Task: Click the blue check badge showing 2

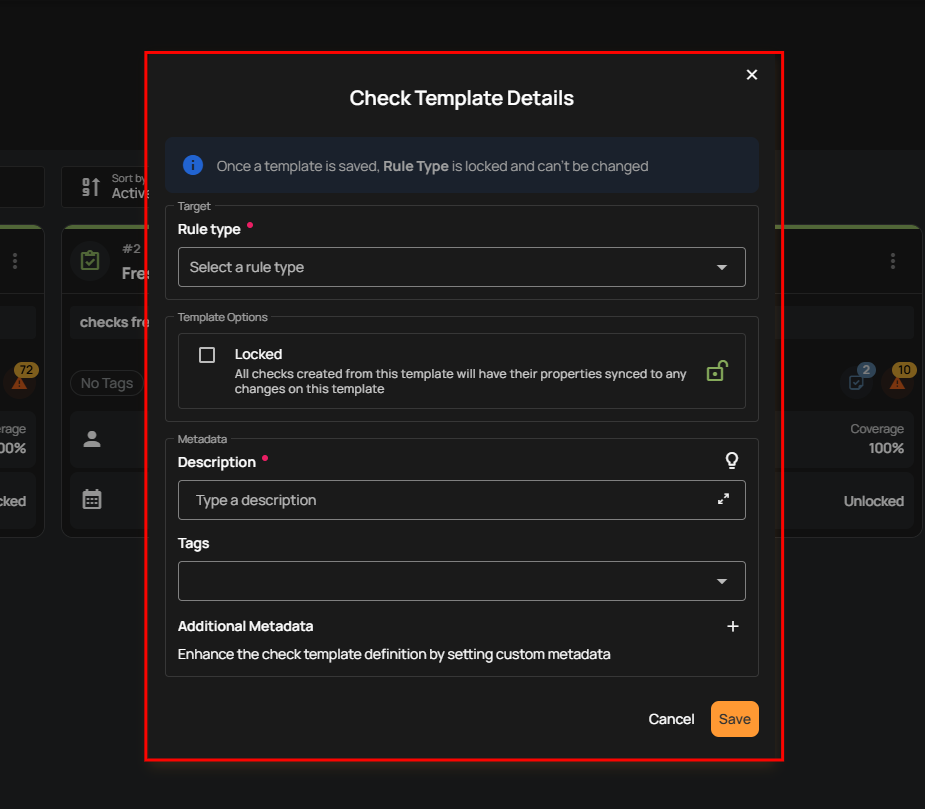Action: tap(858, 380)
